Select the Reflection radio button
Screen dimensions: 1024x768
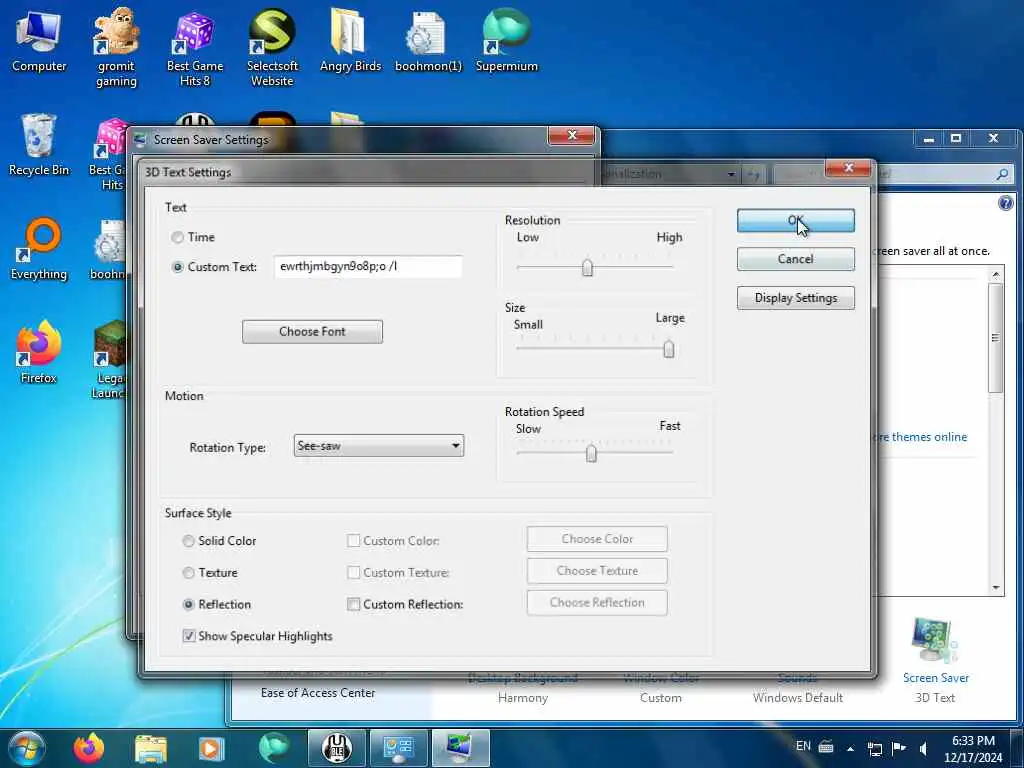pos(189,605)
